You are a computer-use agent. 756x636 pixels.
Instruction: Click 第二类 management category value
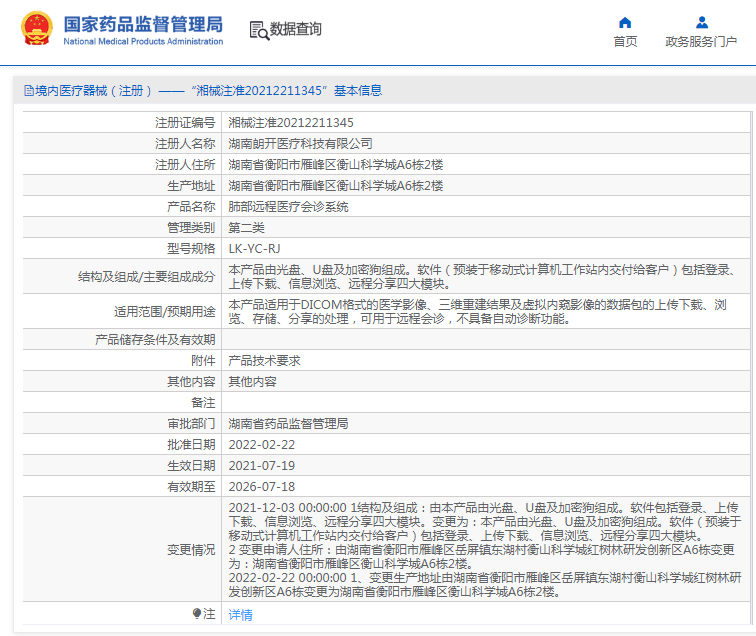pyautogui.click(x=246, y=228)
